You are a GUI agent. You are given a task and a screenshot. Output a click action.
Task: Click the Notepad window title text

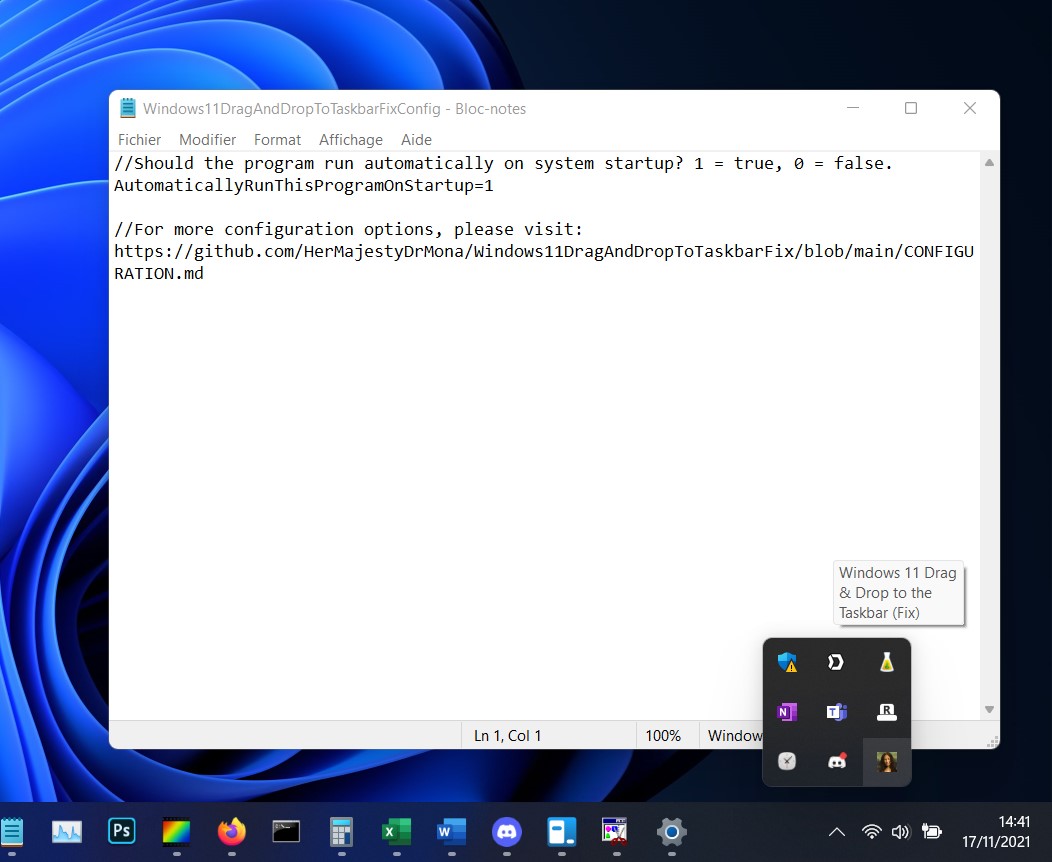(334, 109)
